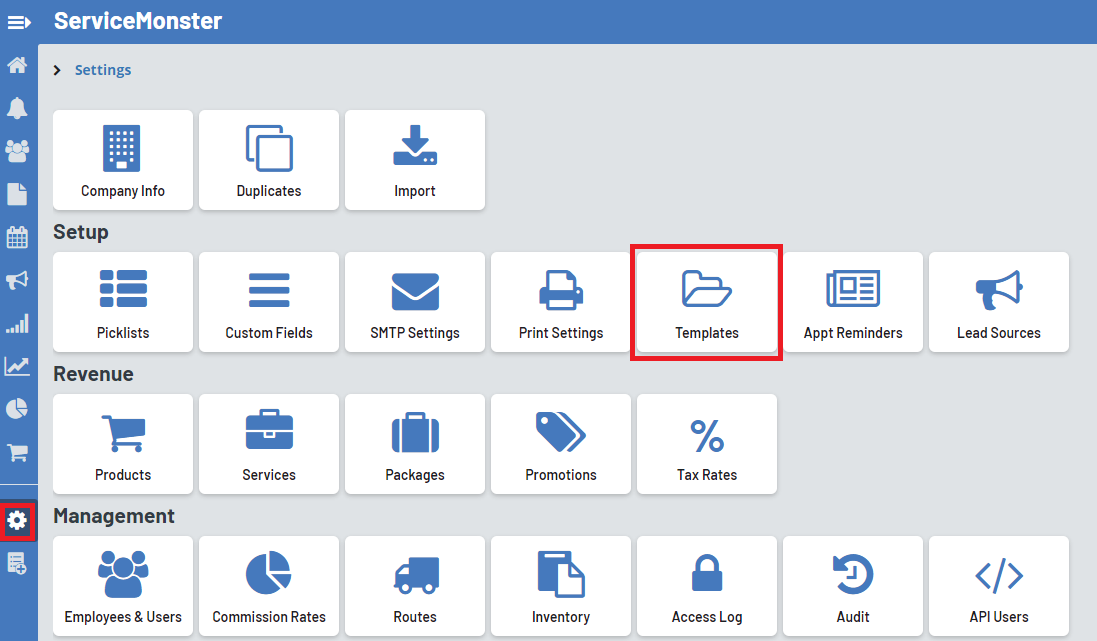Click the Settings breadcrumb link

pos(103,70)
